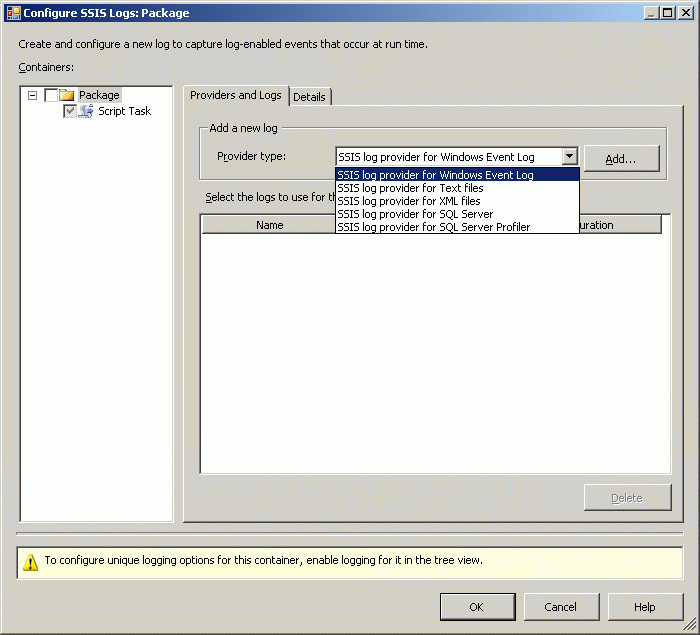Switch to the Details tab
Screen dimensions: 700x635
309,97
